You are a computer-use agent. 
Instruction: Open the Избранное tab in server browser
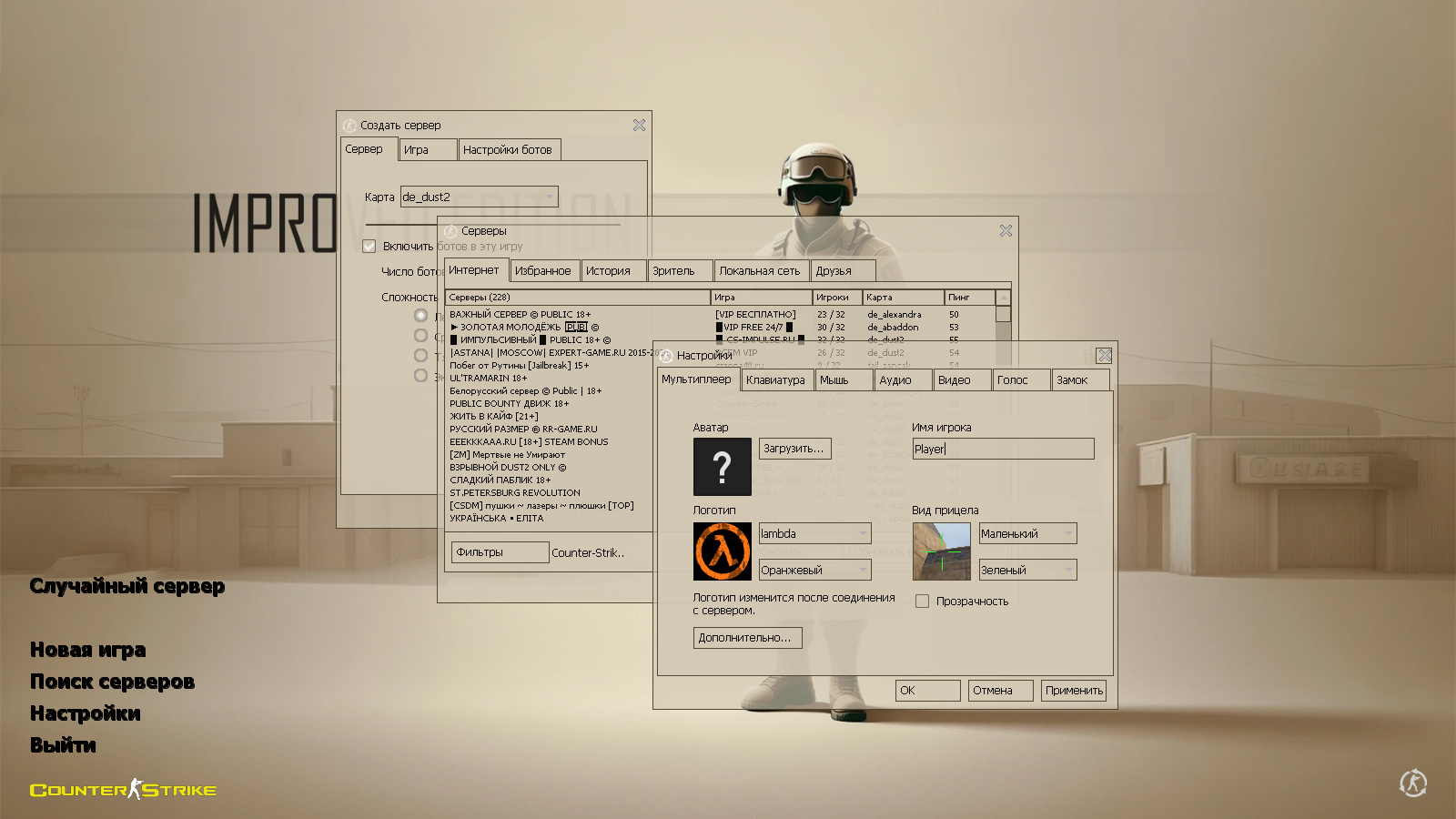542,271
